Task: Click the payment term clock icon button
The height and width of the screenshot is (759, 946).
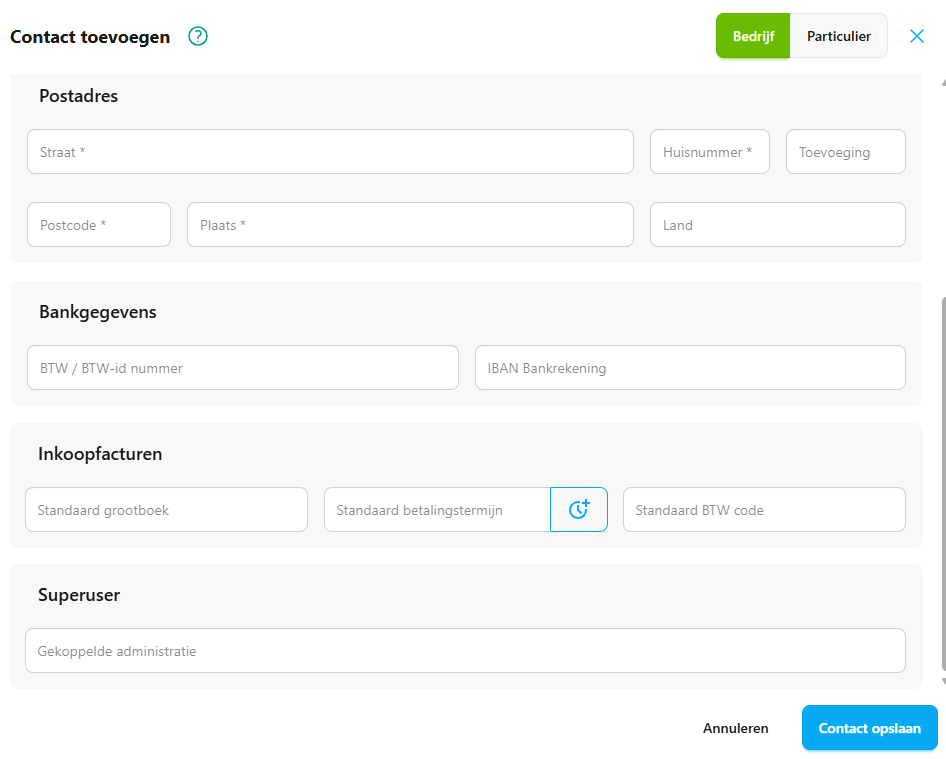Action: click(x=579, y=509)
